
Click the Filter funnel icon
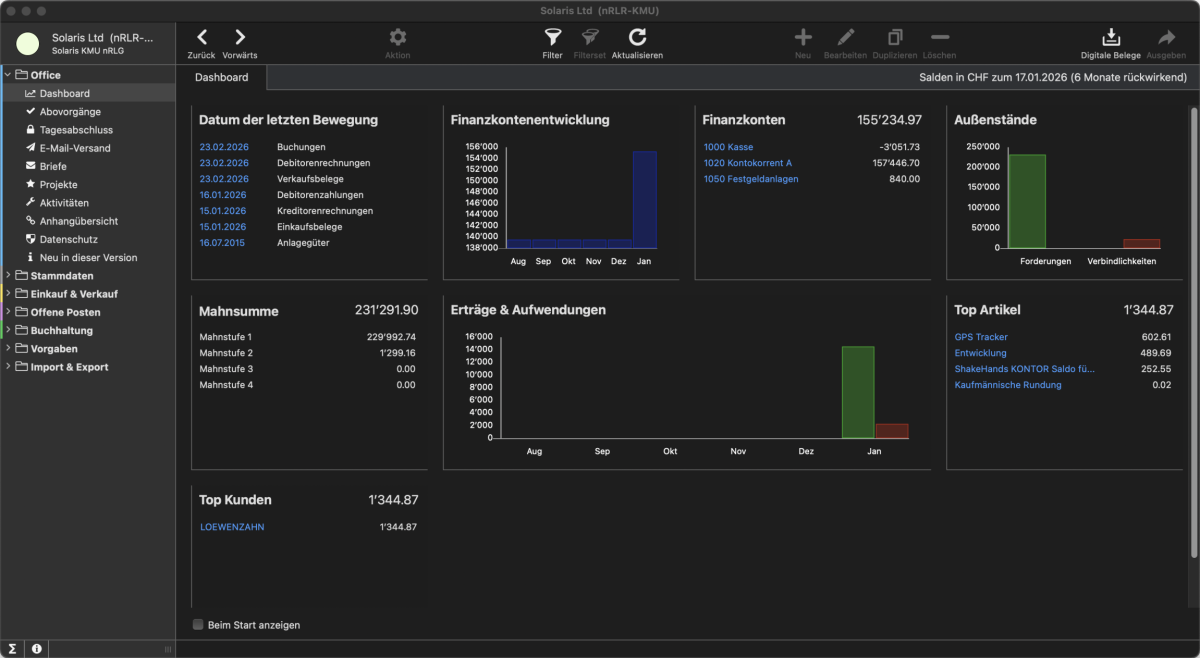point(552,38)
